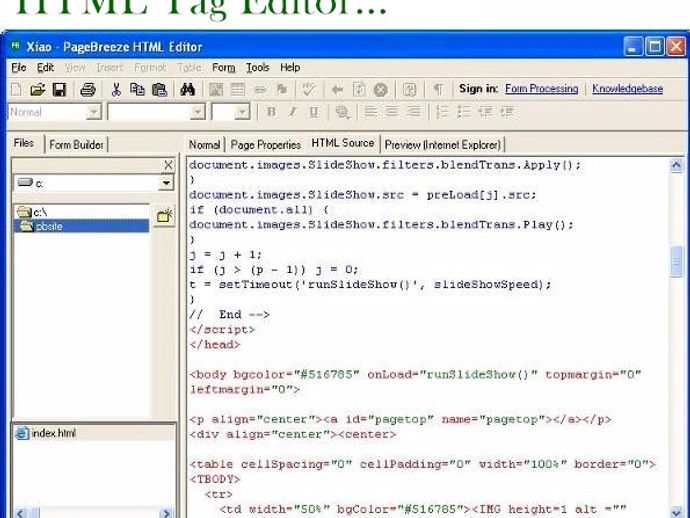Increase indent of text
The height and width of the screenshot is (518, 690).
click(506, 112)
